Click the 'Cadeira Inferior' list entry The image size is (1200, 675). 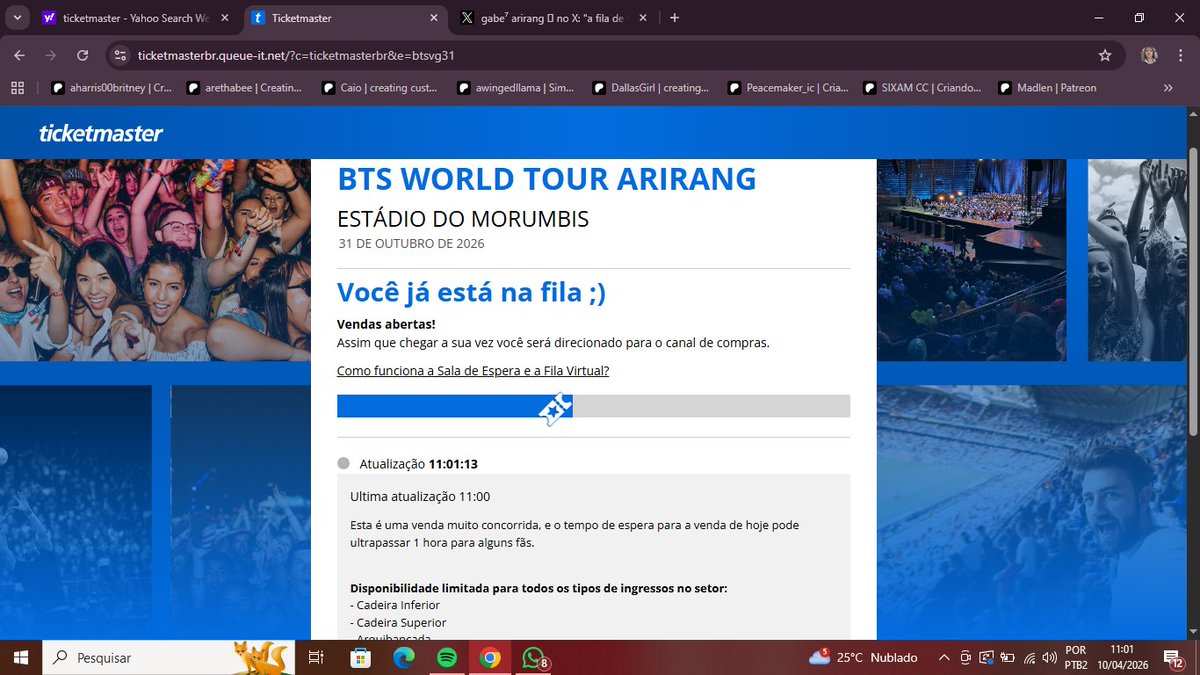[395, 605]
